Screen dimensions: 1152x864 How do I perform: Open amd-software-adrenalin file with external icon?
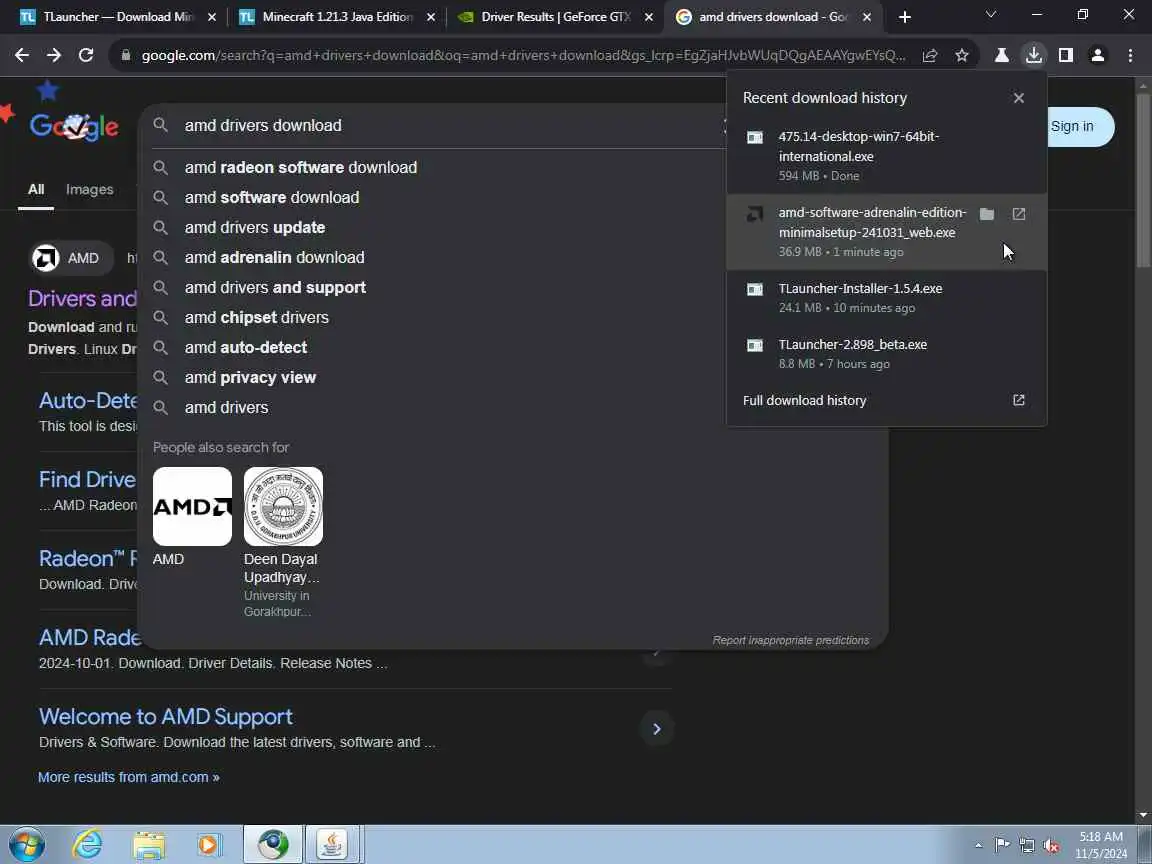(1019, 214)
